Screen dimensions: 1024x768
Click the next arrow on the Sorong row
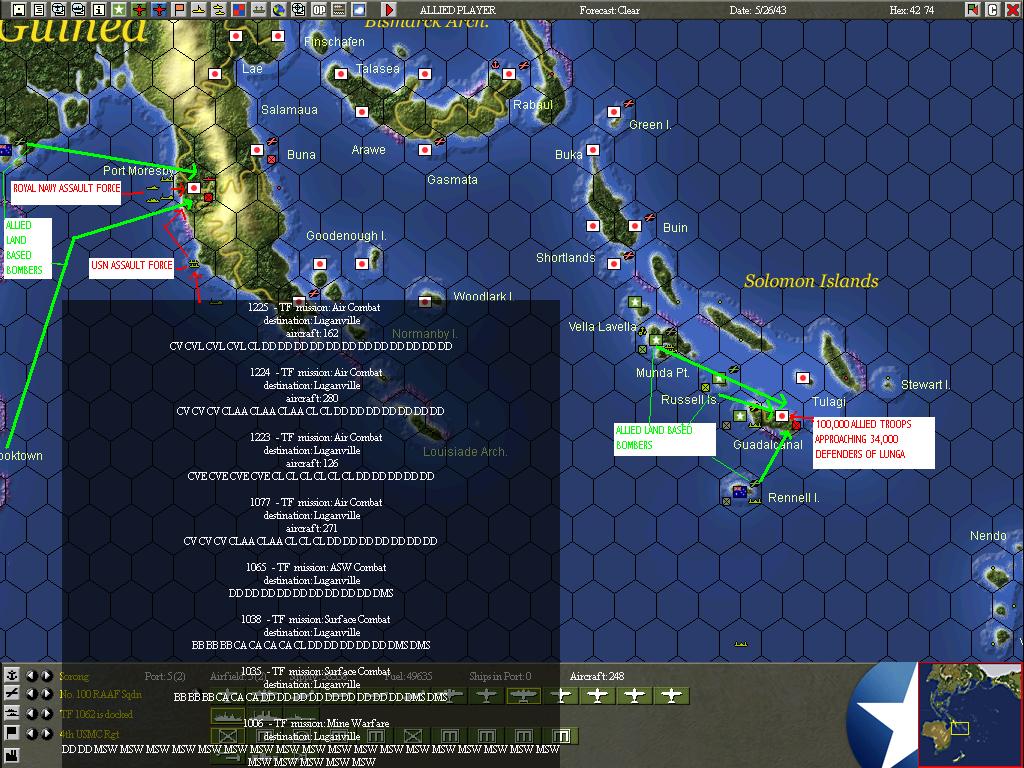(47, 675)
